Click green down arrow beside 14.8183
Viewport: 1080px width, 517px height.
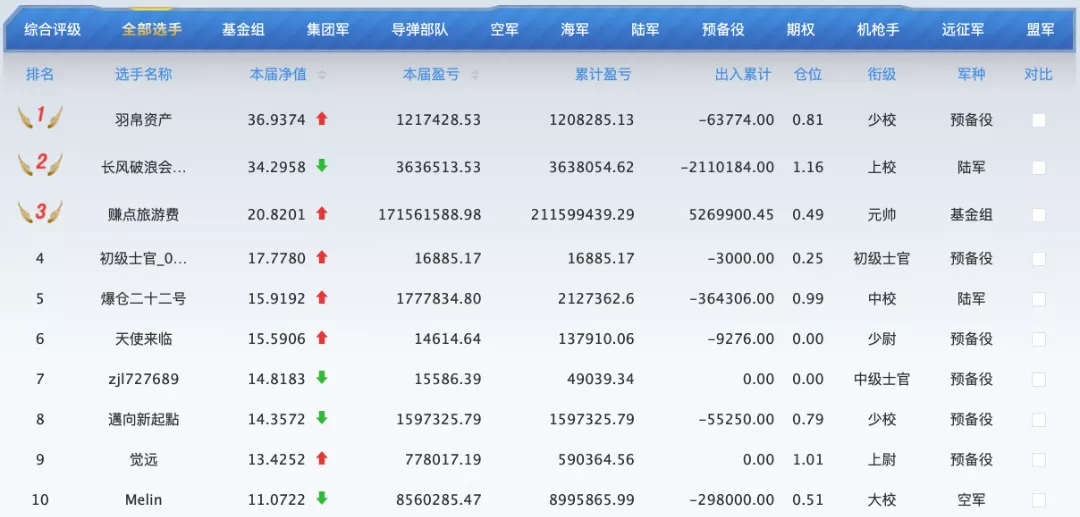tap(322, 378)
